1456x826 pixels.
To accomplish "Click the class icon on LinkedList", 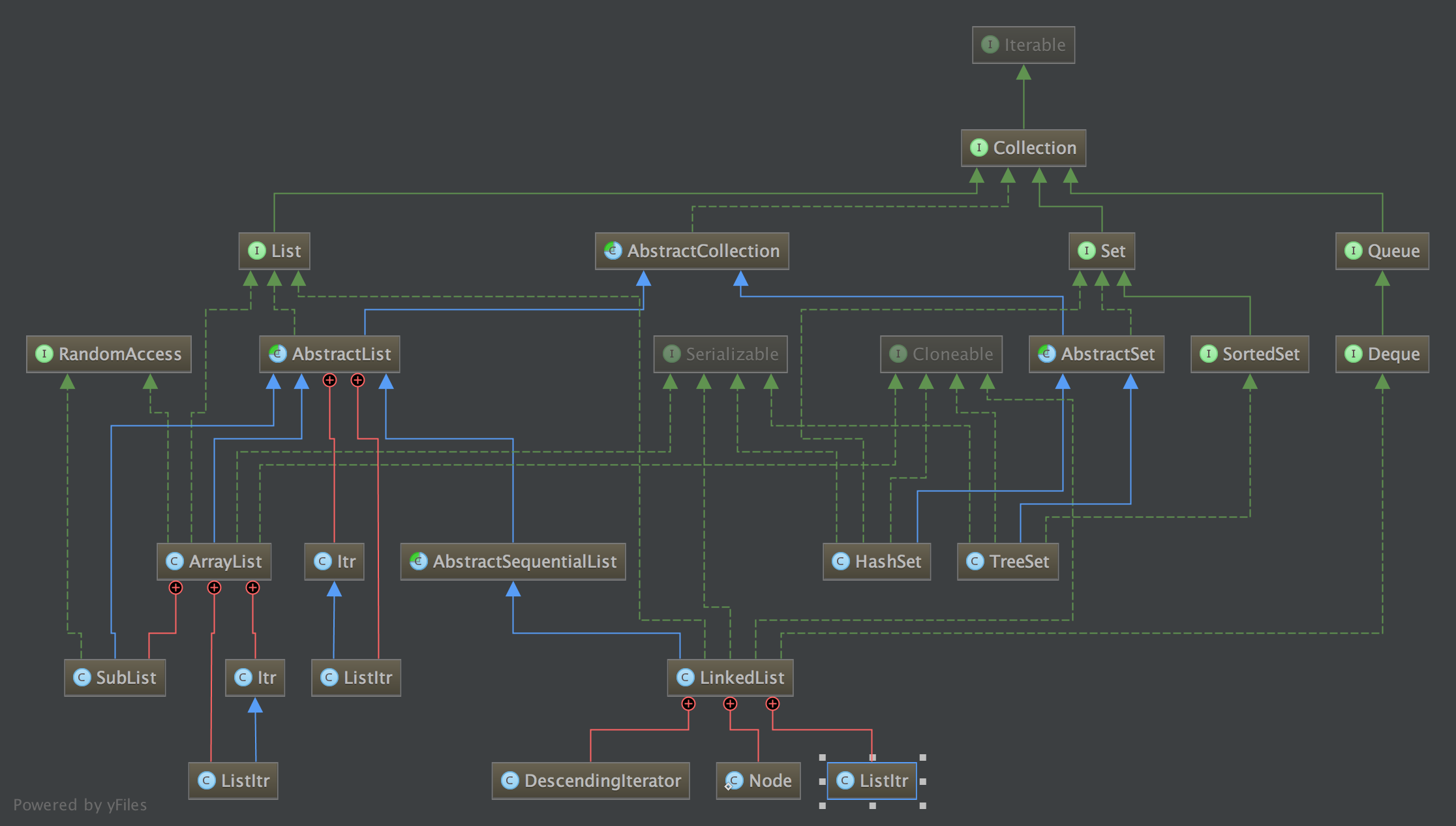I will pos(685,677).
